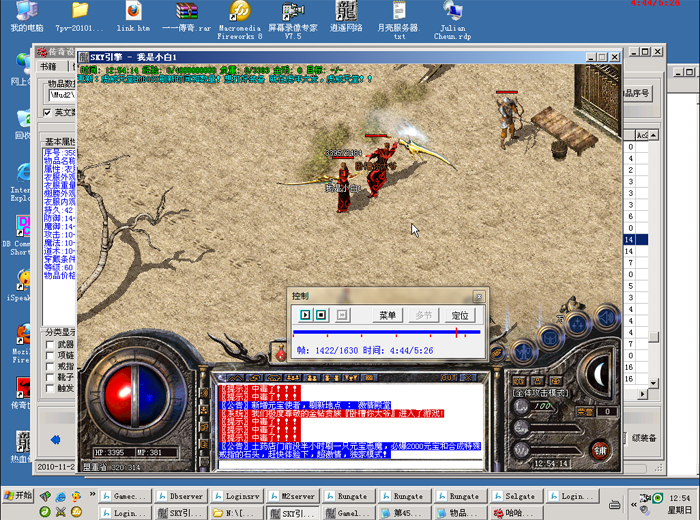Launch Macromedia Fireworks 8 from the desktop
Screen dimensions: 700x520
pos(240,20)
